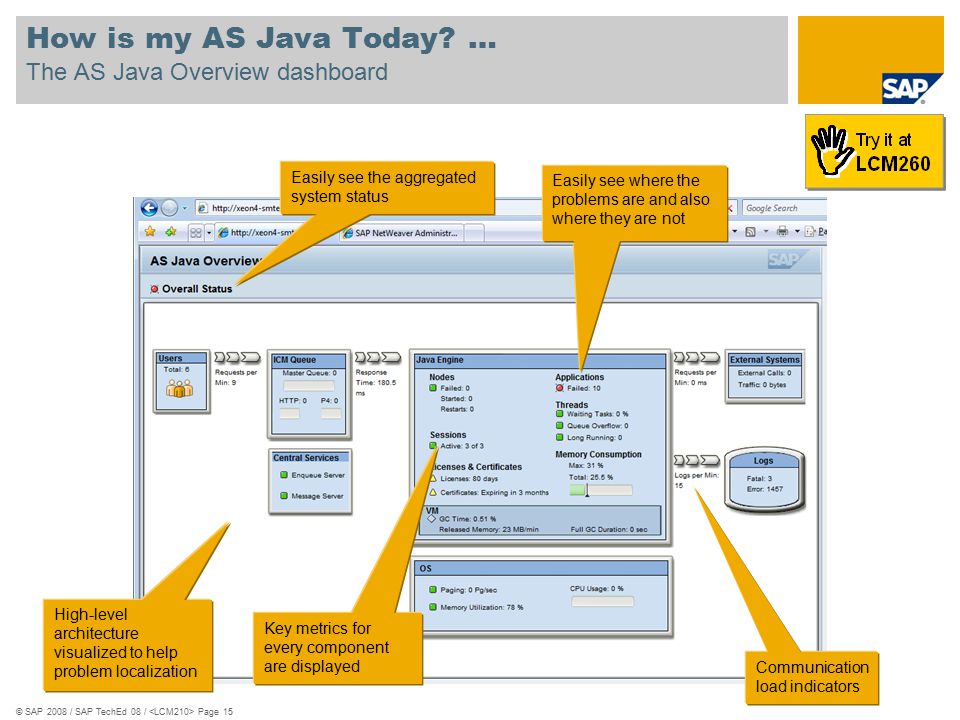Click the 'Fatal: 3' log count
This screenshot has height=720, width=960.
coord(759,479)
